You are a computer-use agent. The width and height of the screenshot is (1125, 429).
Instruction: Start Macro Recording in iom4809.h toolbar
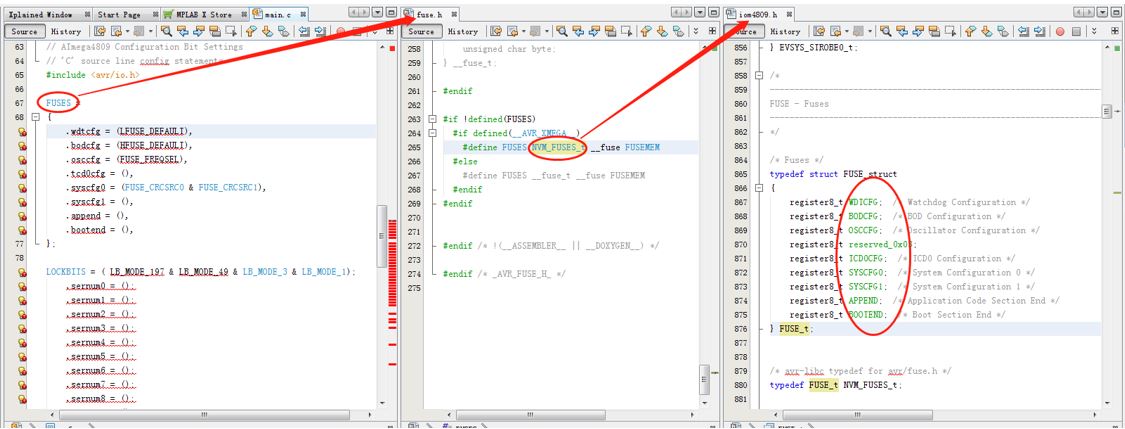1060,32
